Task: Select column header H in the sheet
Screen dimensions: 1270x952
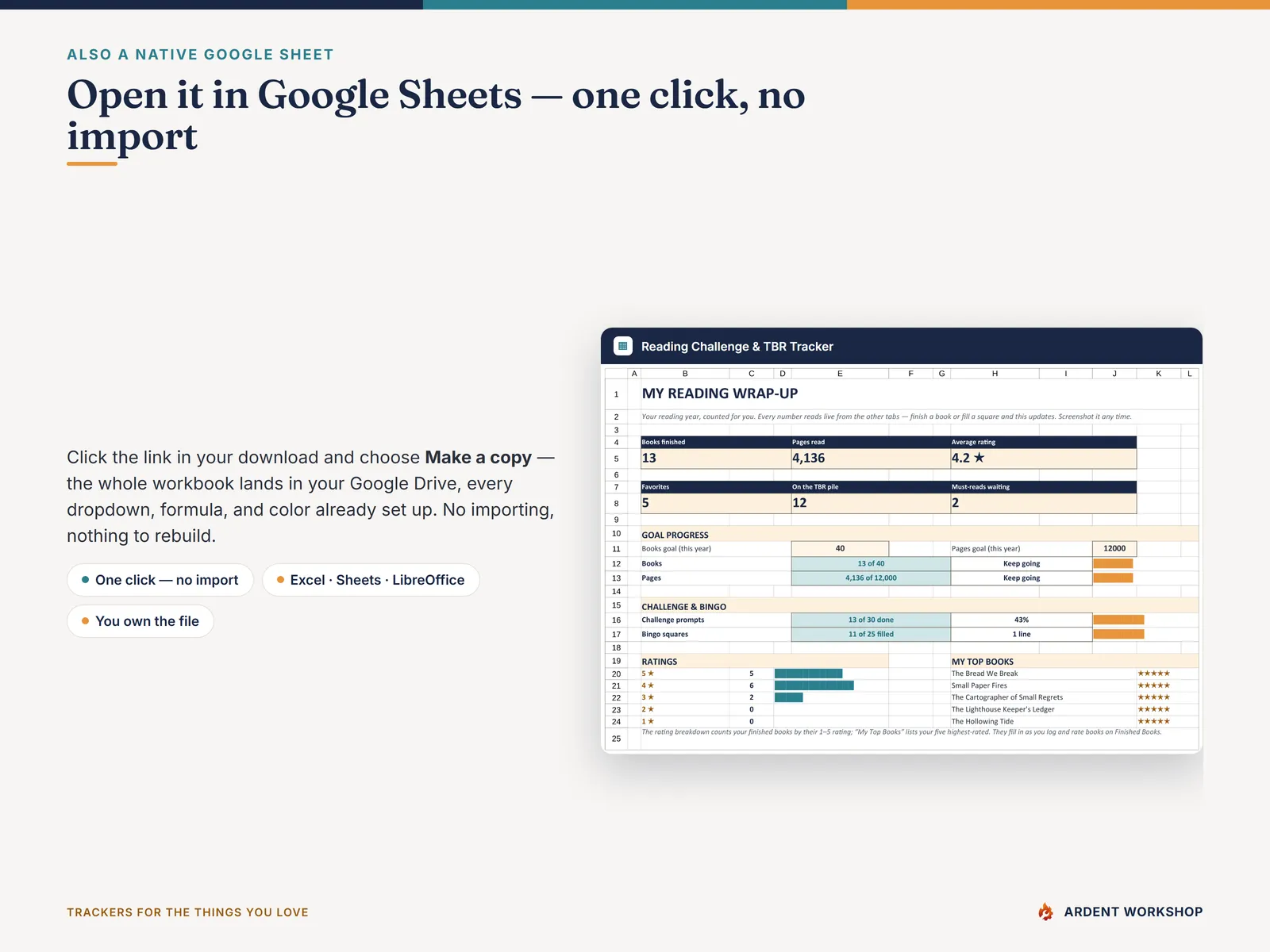Action: [x=995, y=373]
